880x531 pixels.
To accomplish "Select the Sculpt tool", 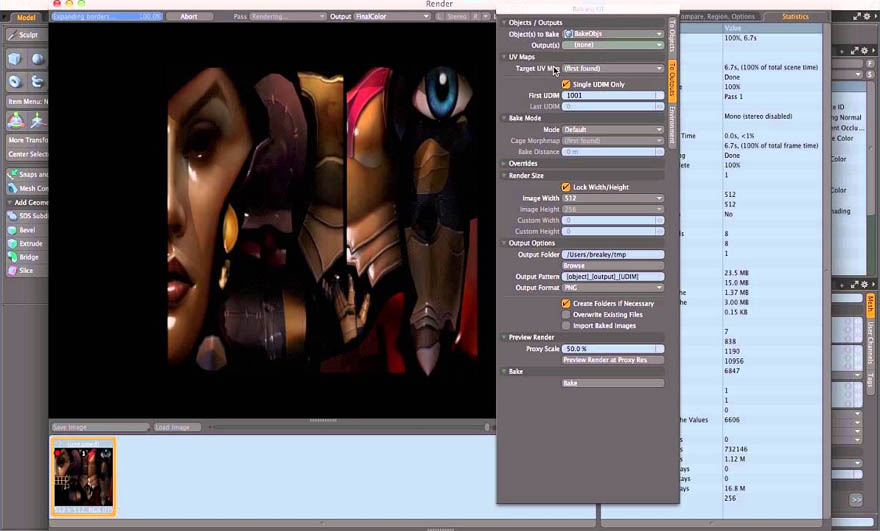I will 26,35.
